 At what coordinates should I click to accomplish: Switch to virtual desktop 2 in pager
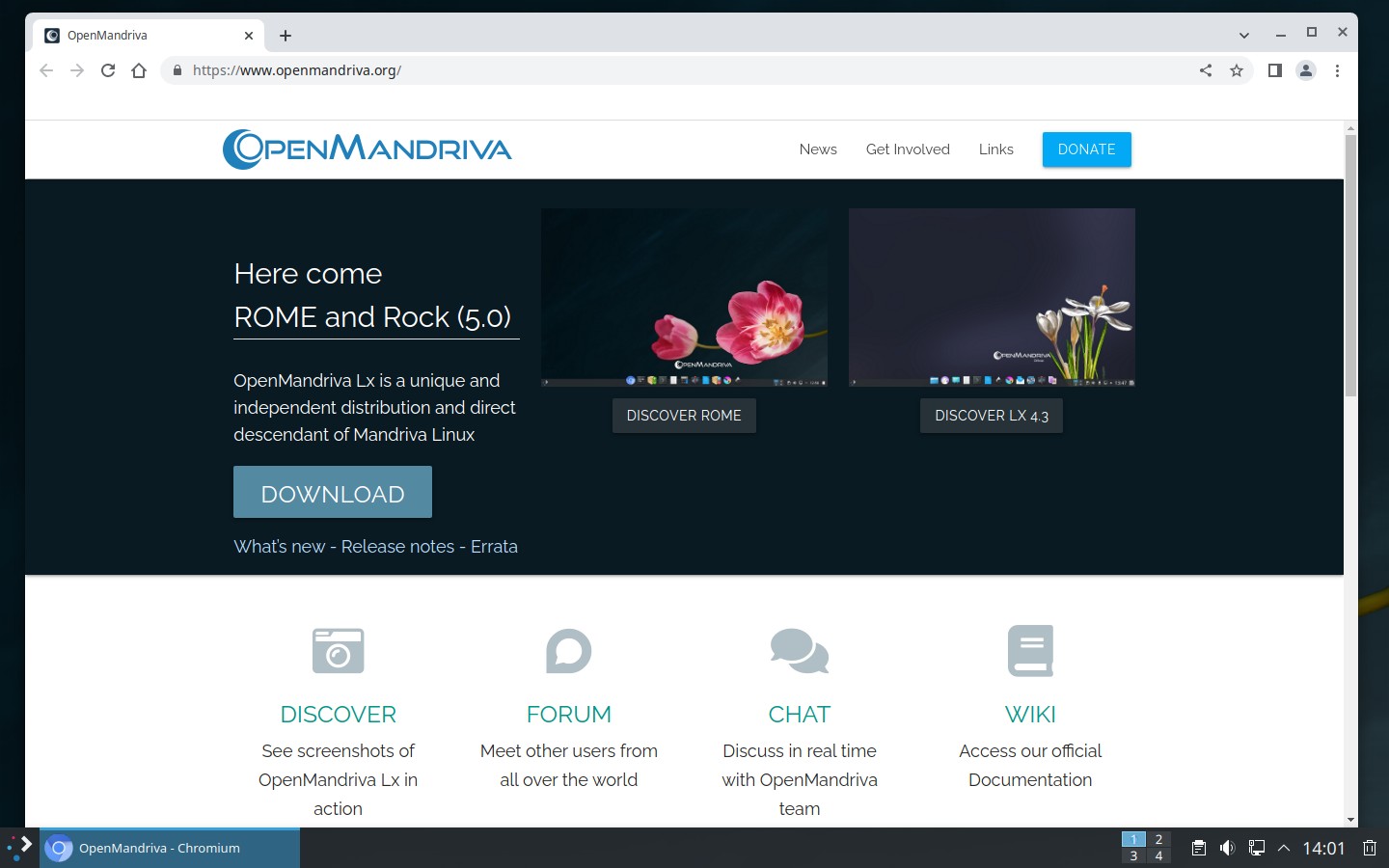coord(1158,839)
